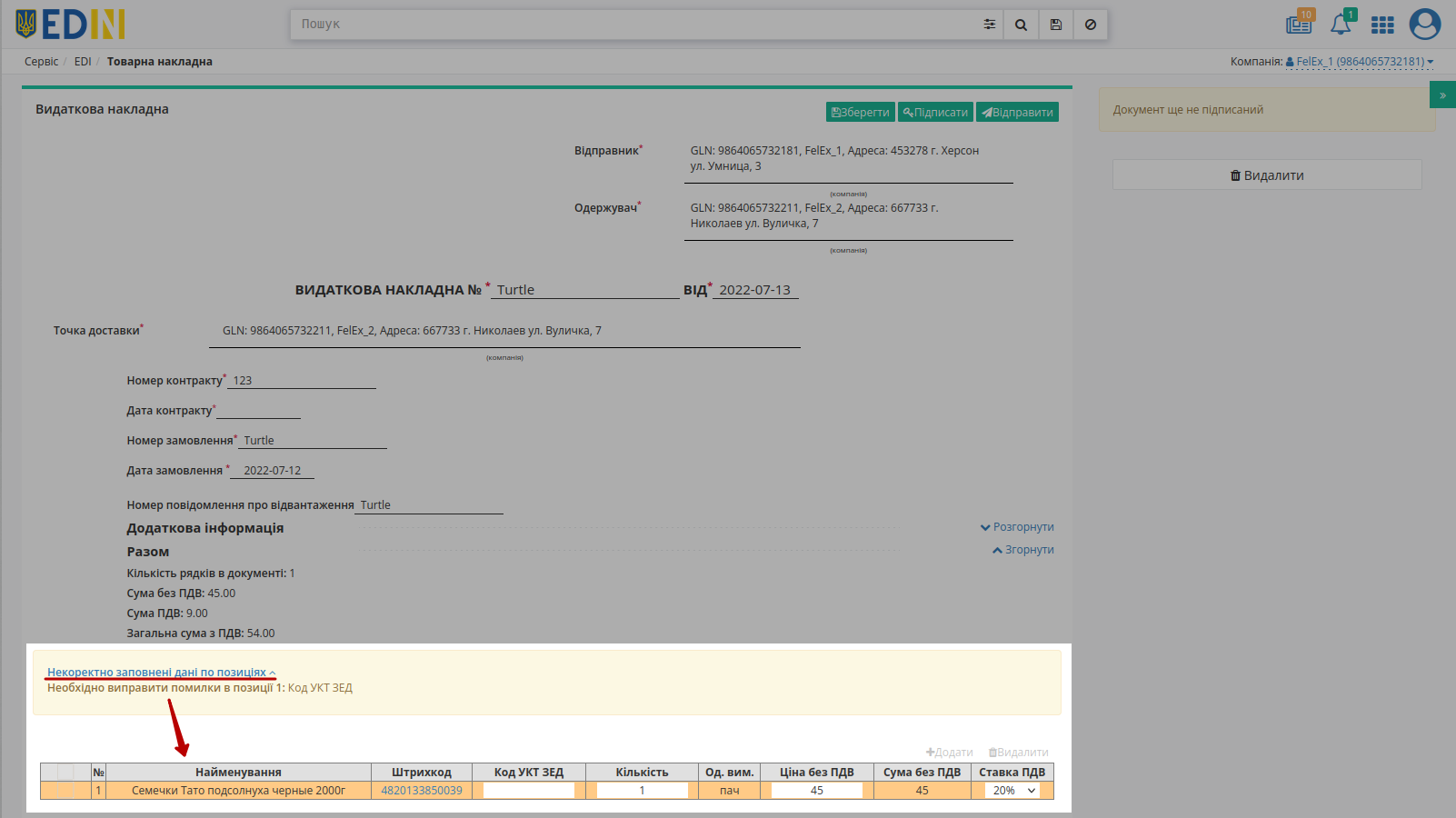
Task: Click the Підписати button
Action: click(x=935, y=112)
